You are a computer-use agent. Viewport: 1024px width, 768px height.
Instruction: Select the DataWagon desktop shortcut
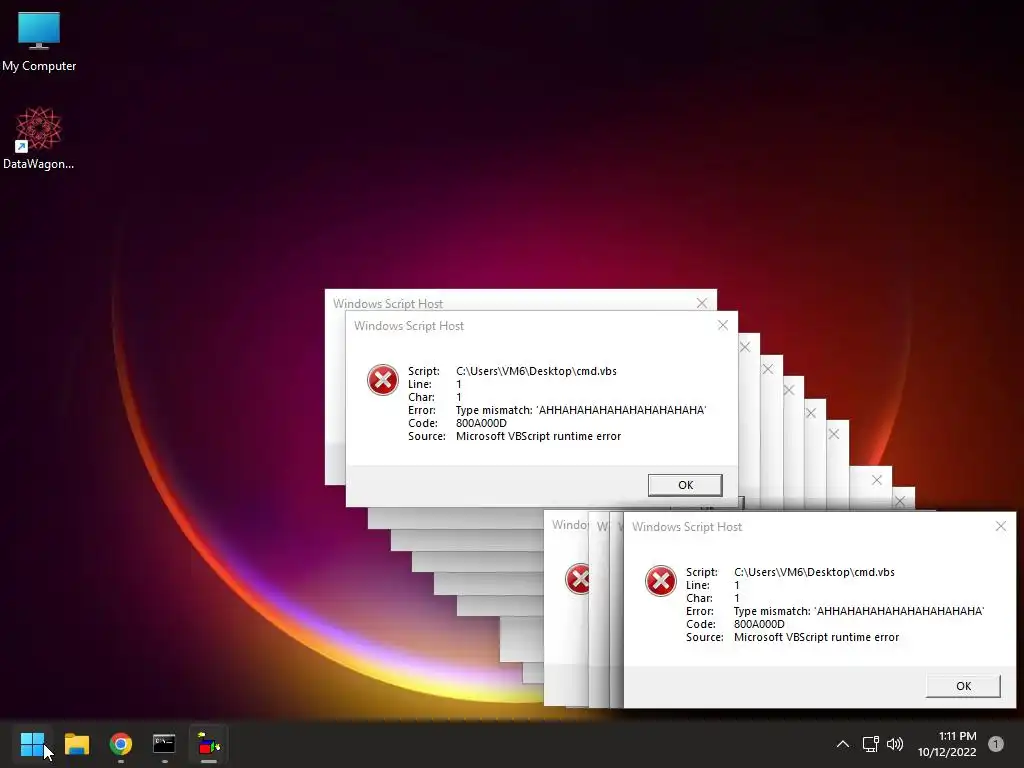pos(39,138)
